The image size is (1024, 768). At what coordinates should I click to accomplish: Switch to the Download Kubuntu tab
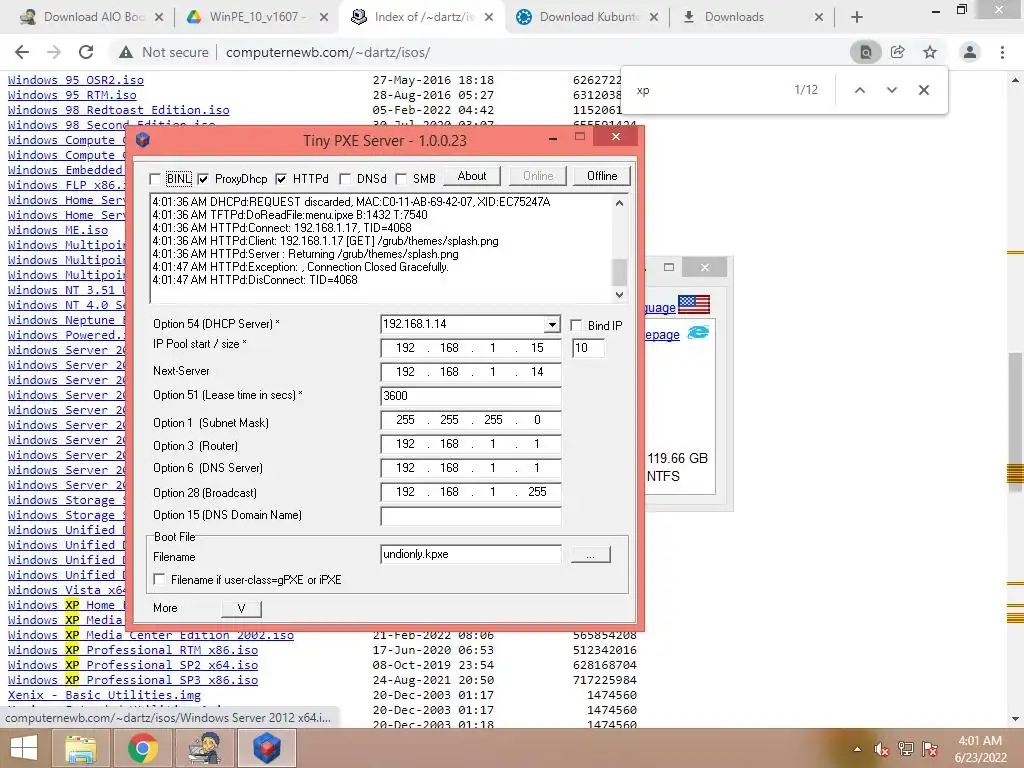tap(587, 18)
